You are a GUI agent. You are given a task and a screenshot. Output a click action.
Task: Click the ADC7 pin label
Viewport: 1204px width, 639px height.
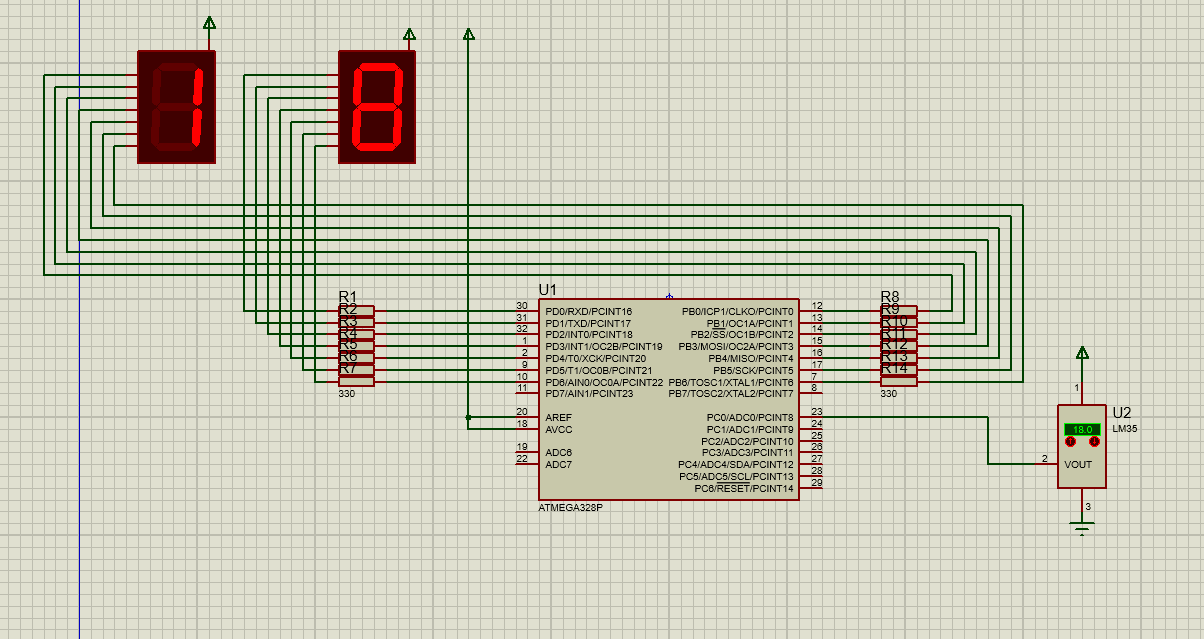559,464
